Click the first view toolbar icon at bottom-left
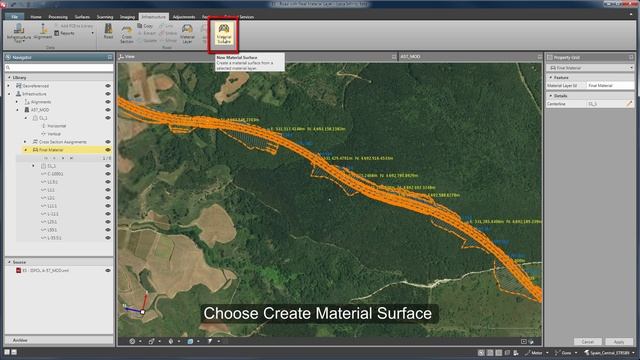The width and height of the screenshot is (640, 360). (x=132, y=341)
